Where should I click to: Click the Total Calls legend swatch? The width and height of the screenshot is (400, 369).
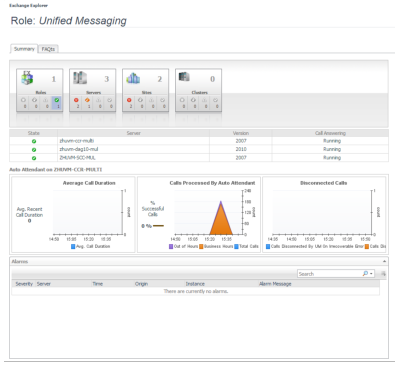click(x=236, y=246)
